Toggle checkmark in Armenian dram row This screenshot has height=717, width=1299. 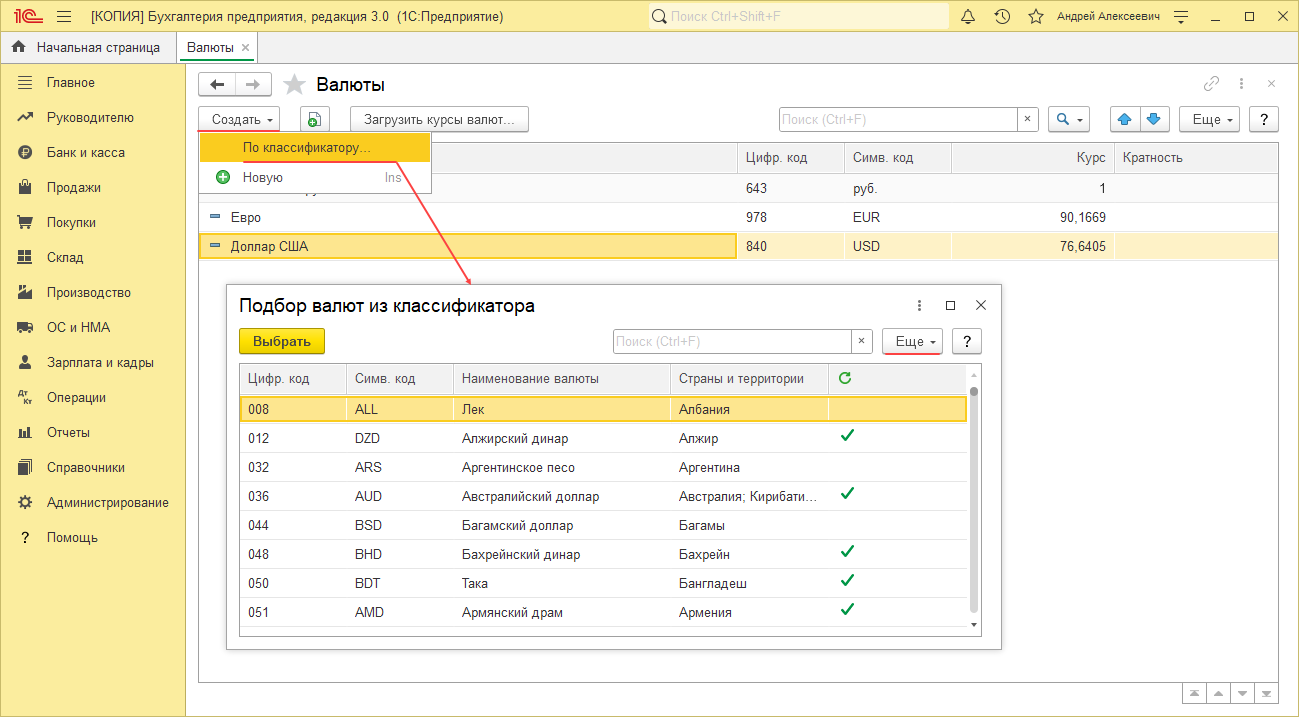point(847,610)
